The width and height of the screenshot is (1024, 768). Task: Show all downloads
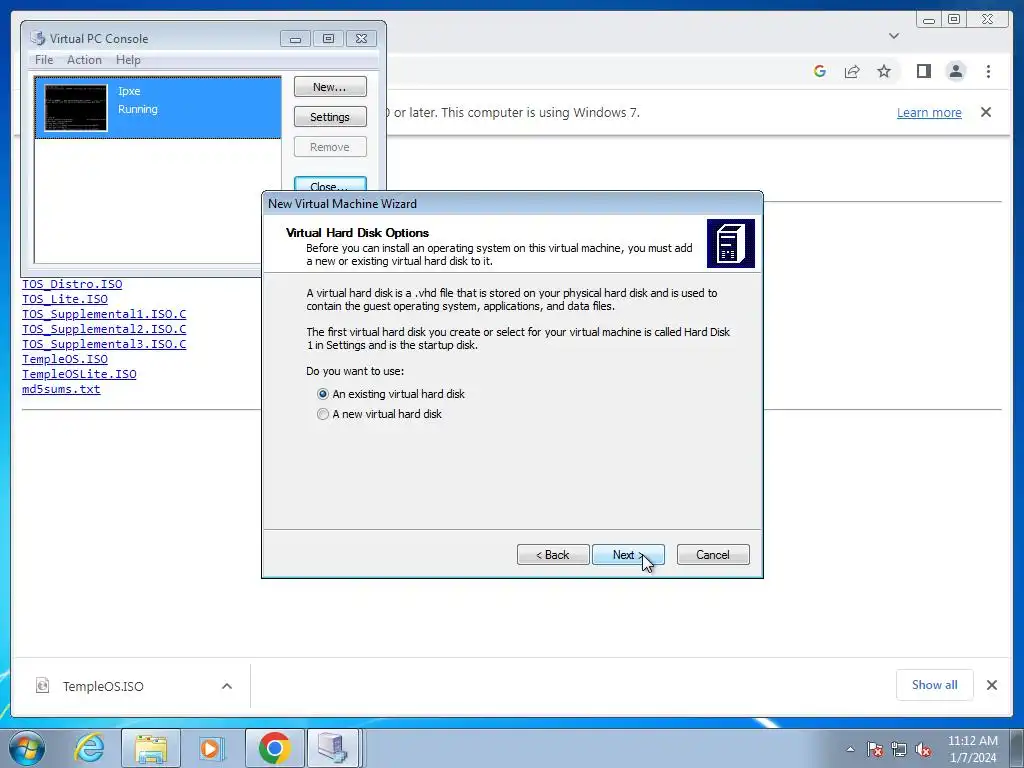(935, 684)
